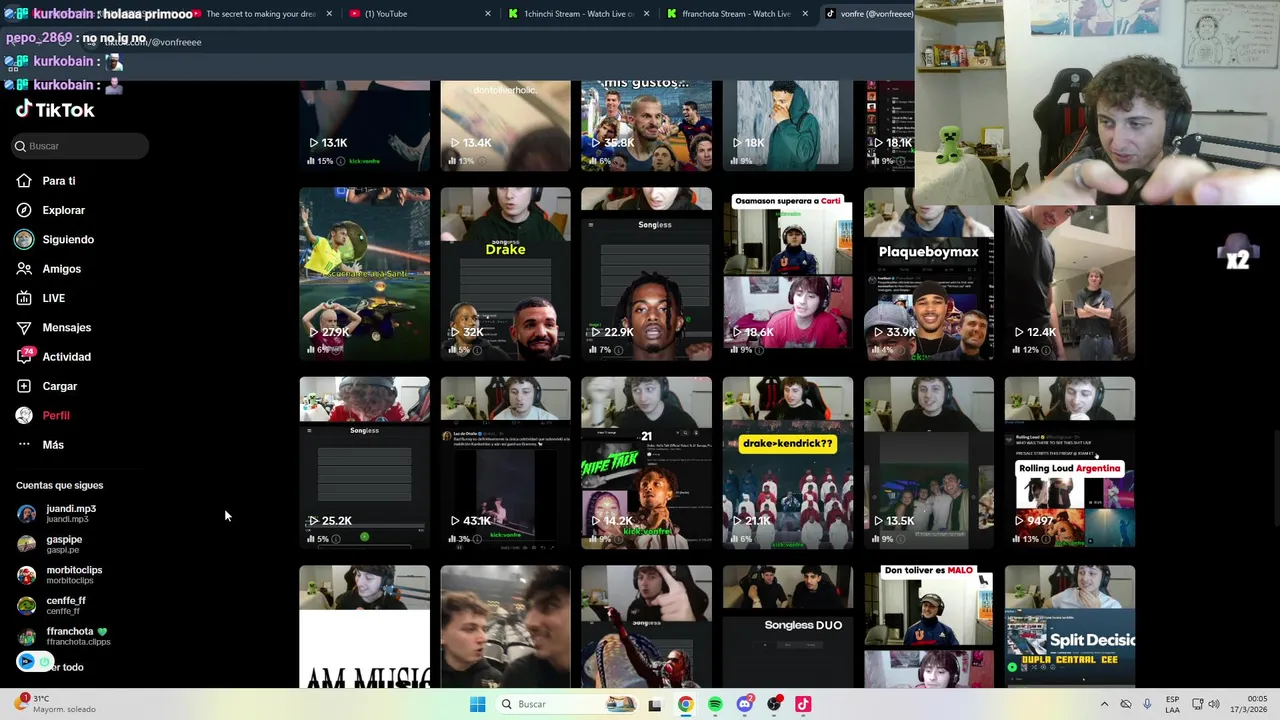Screen dimensions: 1280x720
Task: Switch to 1chinchi Stream Kick tab
Action: 577,14
